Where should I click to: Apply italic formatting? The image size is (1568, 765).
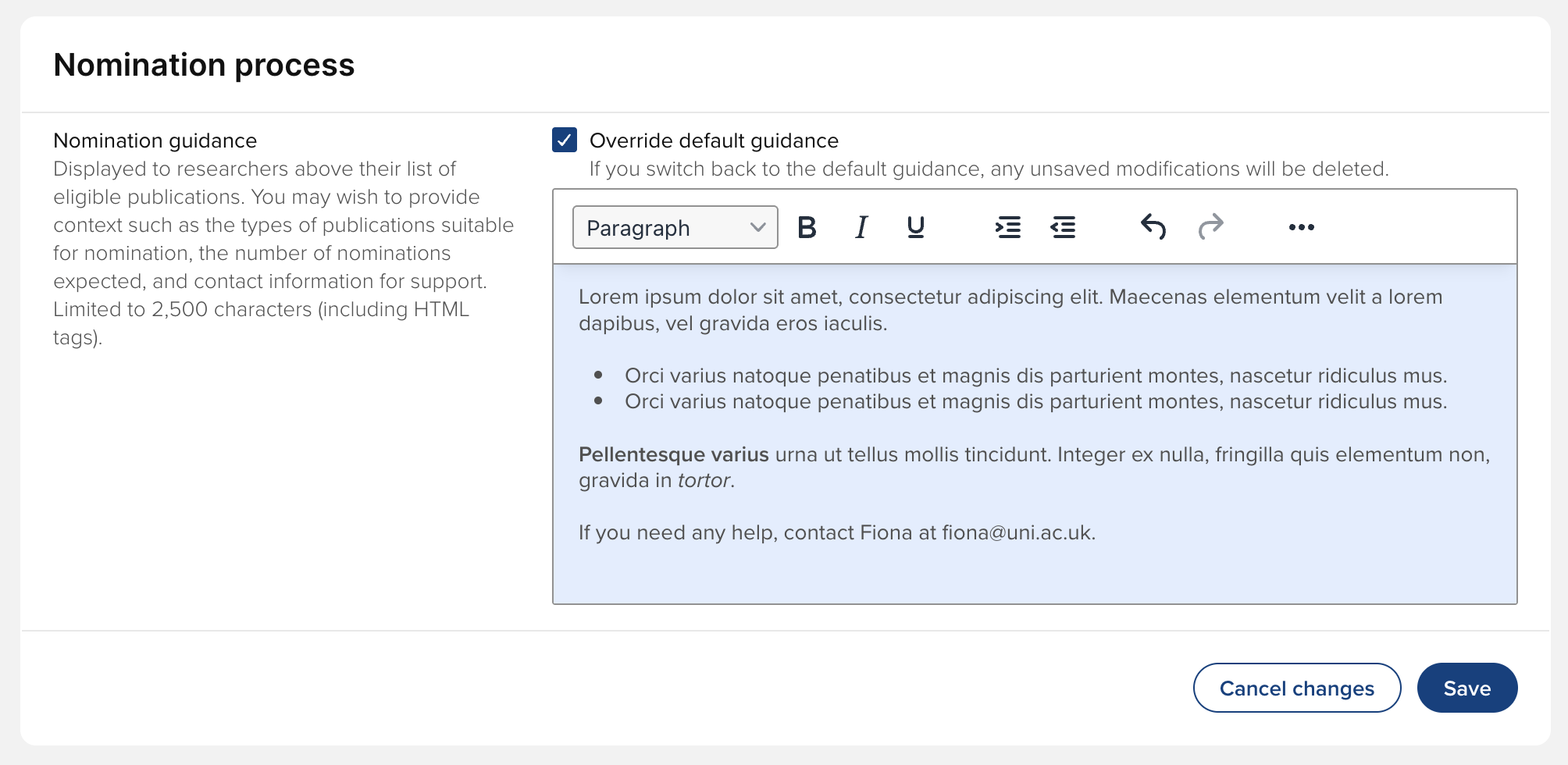pos(861,227)
